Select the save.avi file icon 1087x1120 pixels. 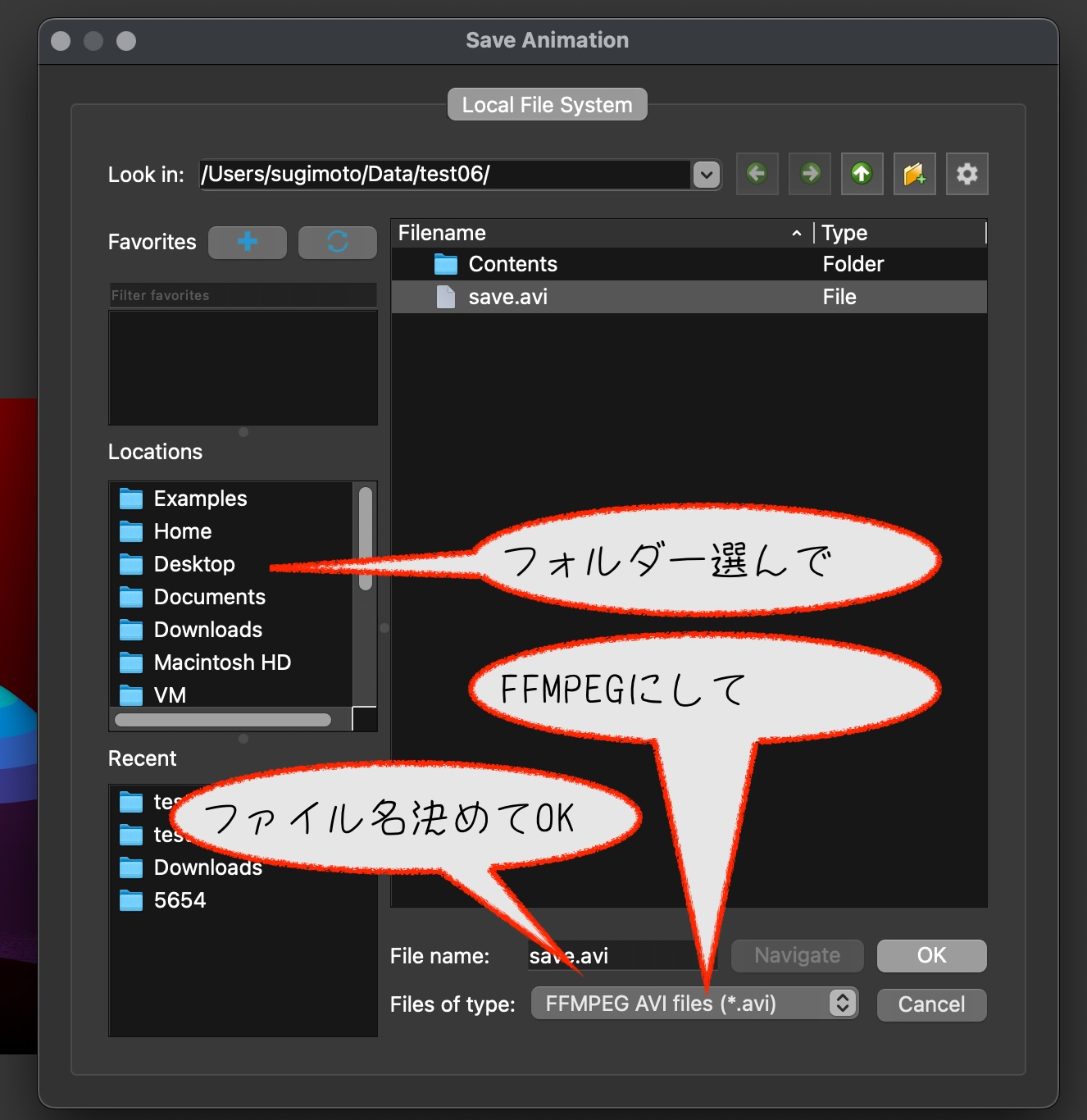click(x=446, y=297)
